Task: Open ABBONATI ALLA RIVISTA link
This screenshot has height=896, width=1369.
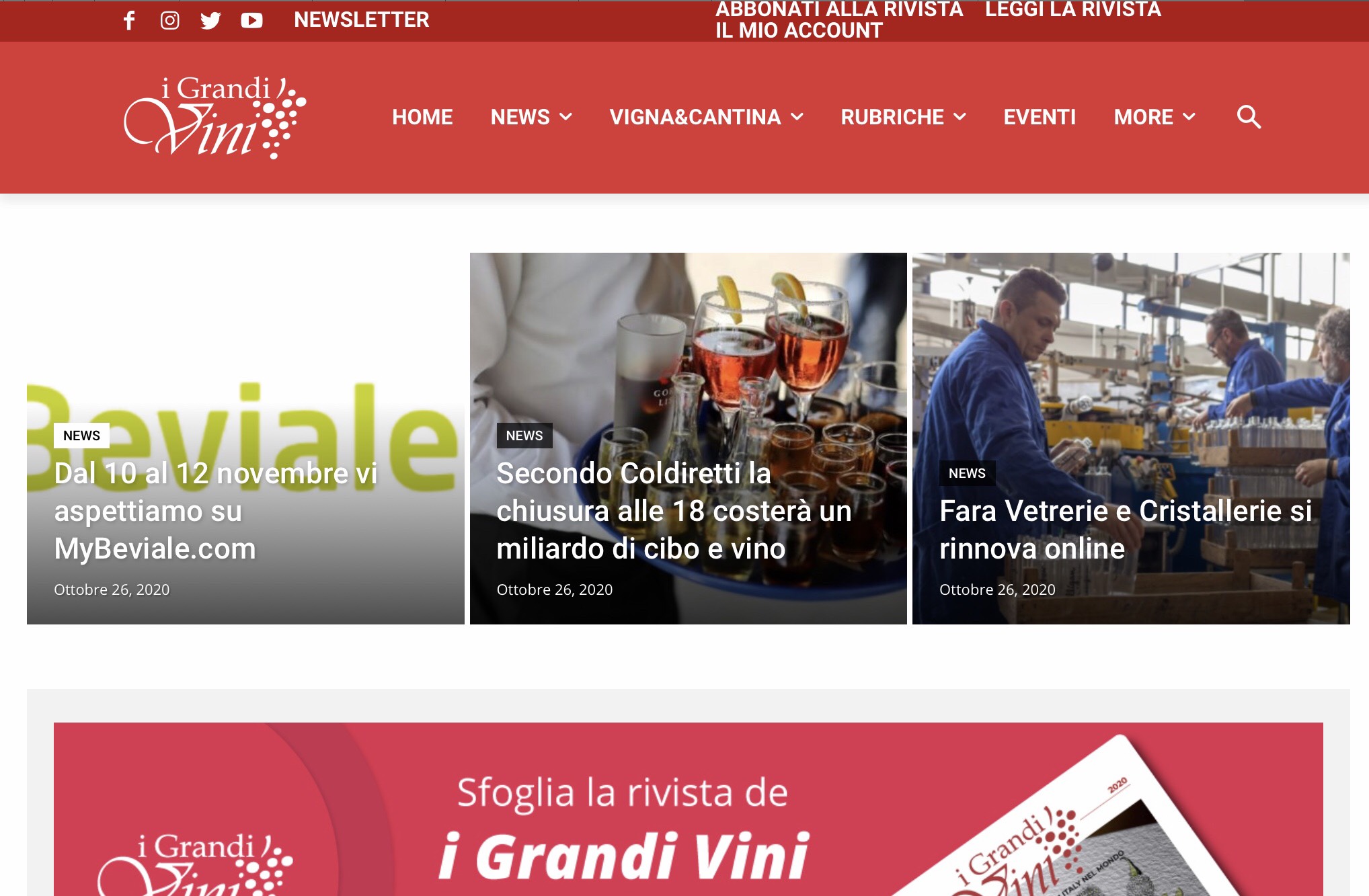Action: (x=839, y=9)
